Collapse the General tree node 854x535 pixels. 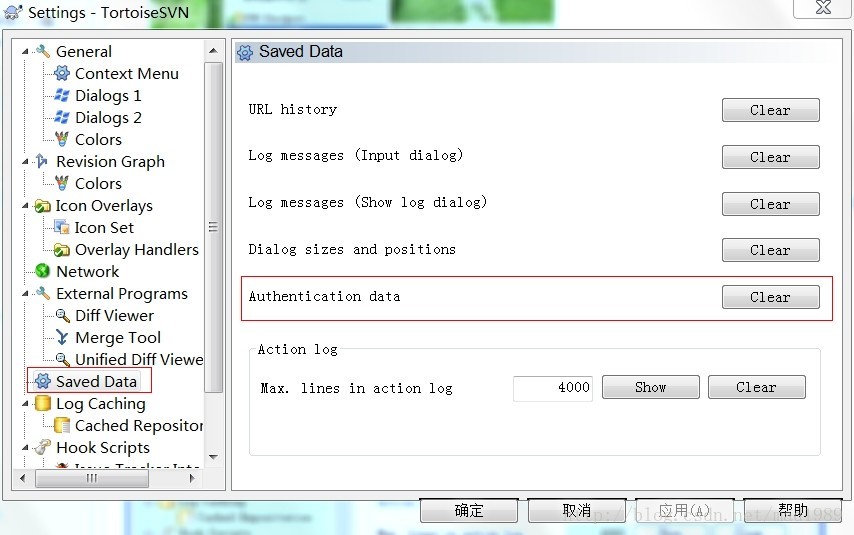click(x=25, y=52)
